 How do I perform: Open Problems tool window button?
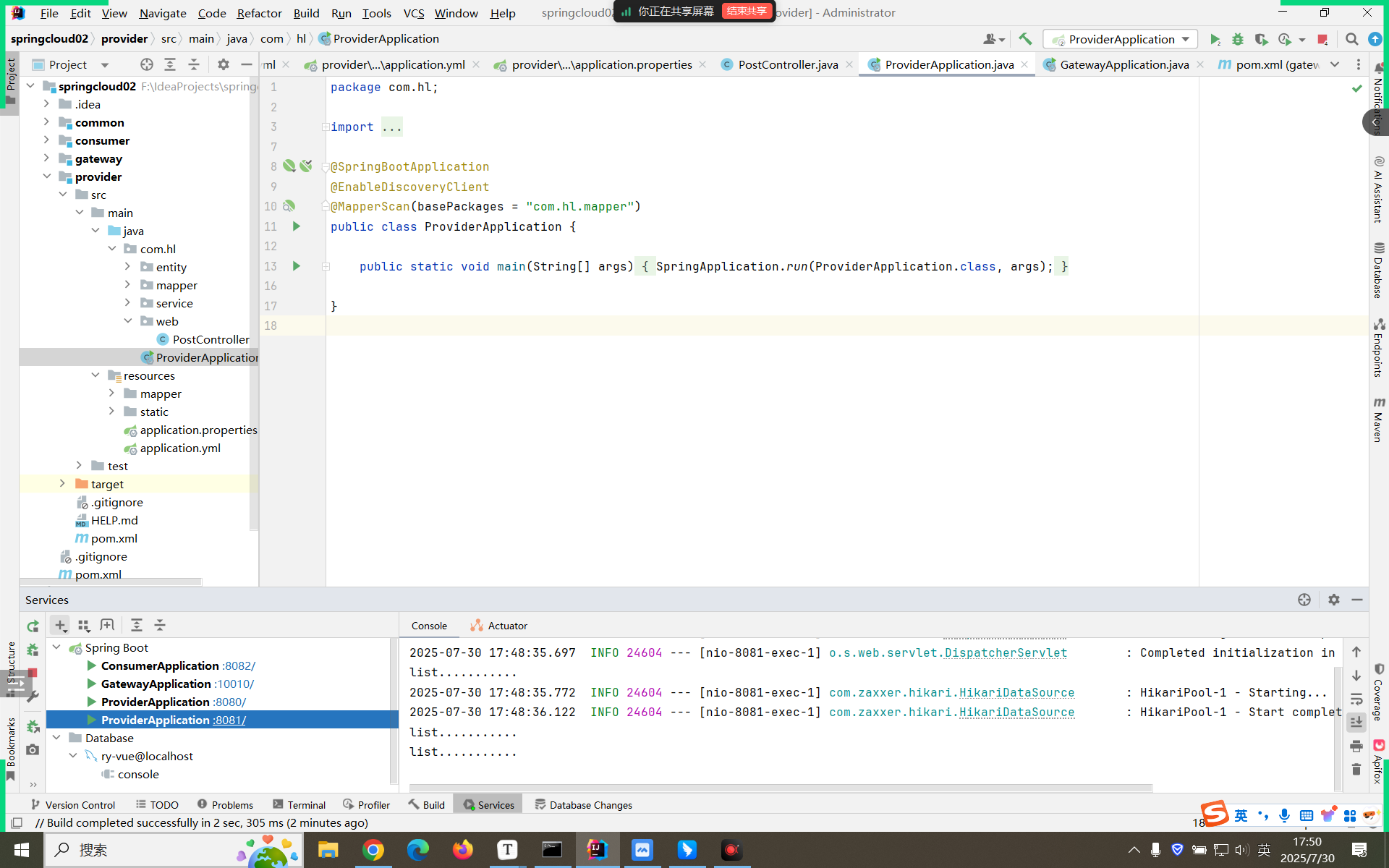click(x=225, y=804)
